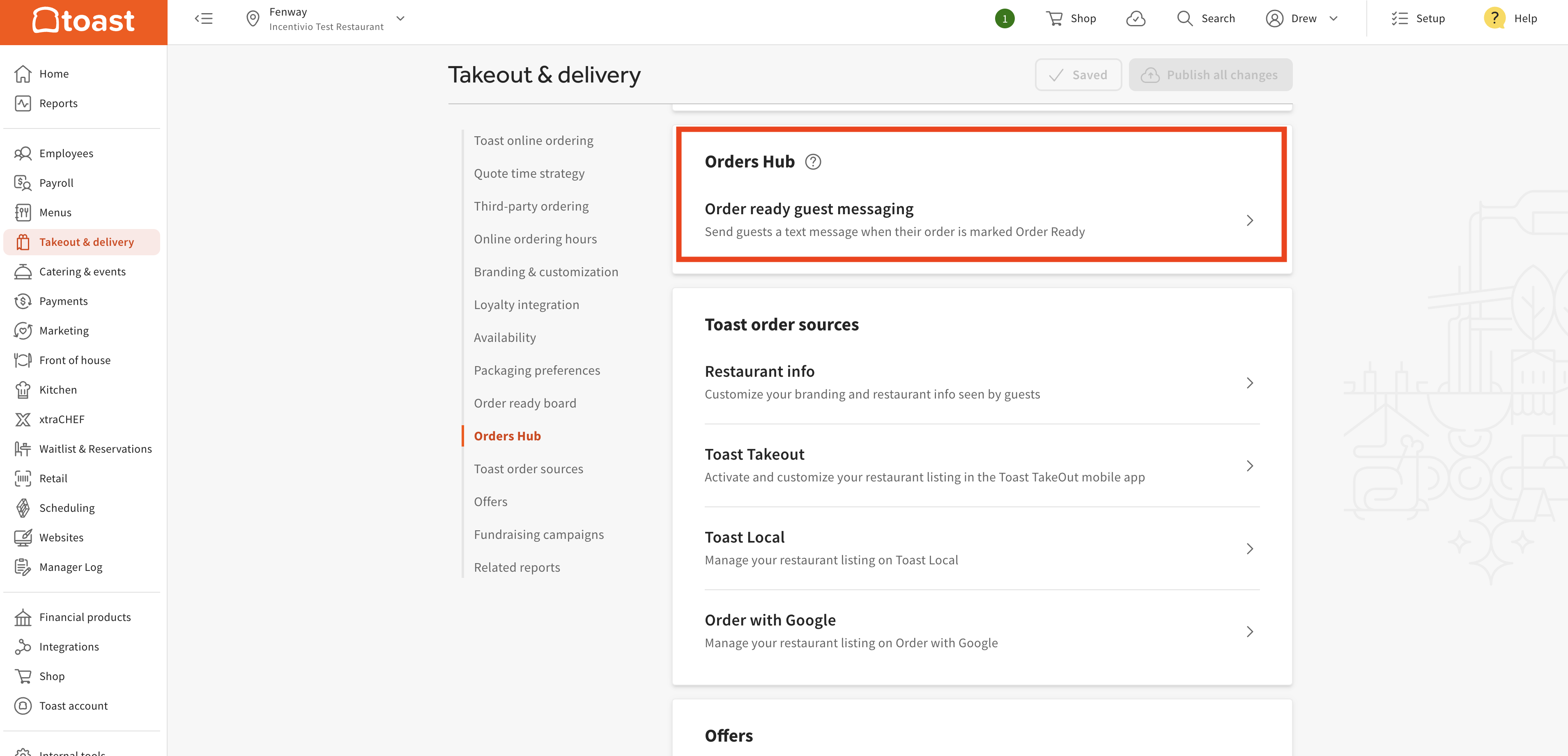Click the Restaurant info title text
The height and width of the screenshot is (756, 1568).
[x=759, y=371]
